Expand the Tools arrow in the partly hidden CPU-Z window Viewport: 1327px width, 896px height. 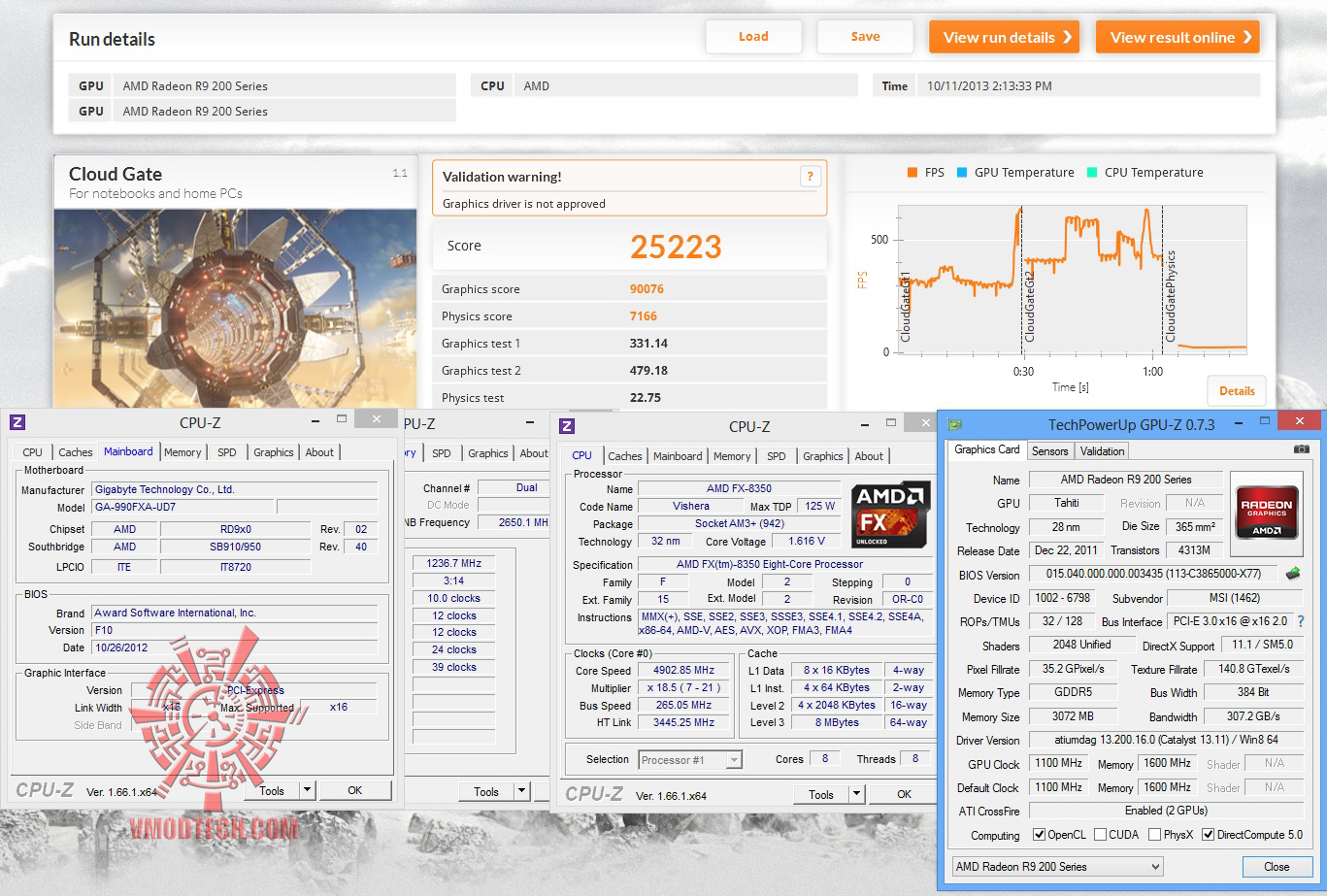(x=522, y=792)
